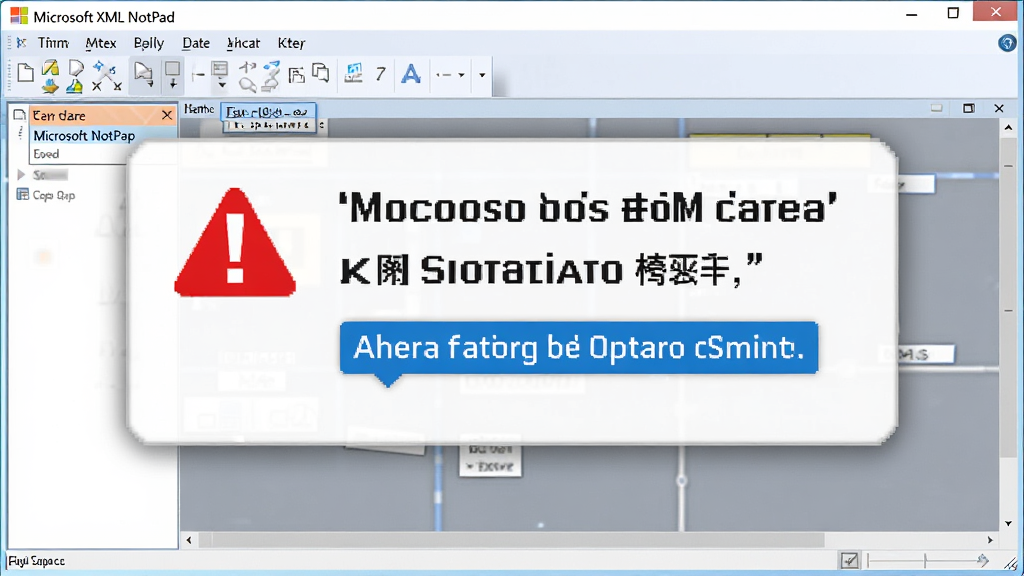Viewport: 1024px width, 576px height.
Task: Minimize the inner document window
Action: point(936,108)
